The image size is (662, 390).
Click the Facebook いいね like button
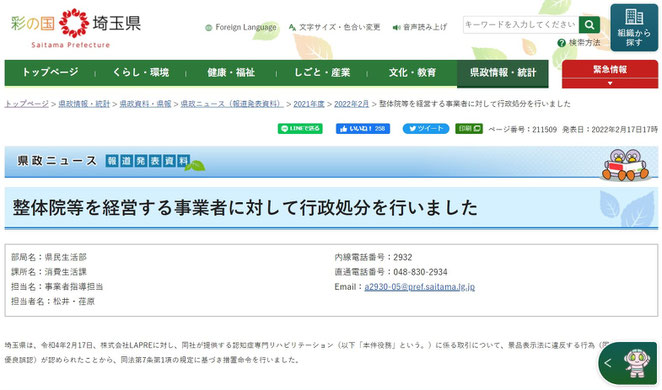click(x=363, y=129)
